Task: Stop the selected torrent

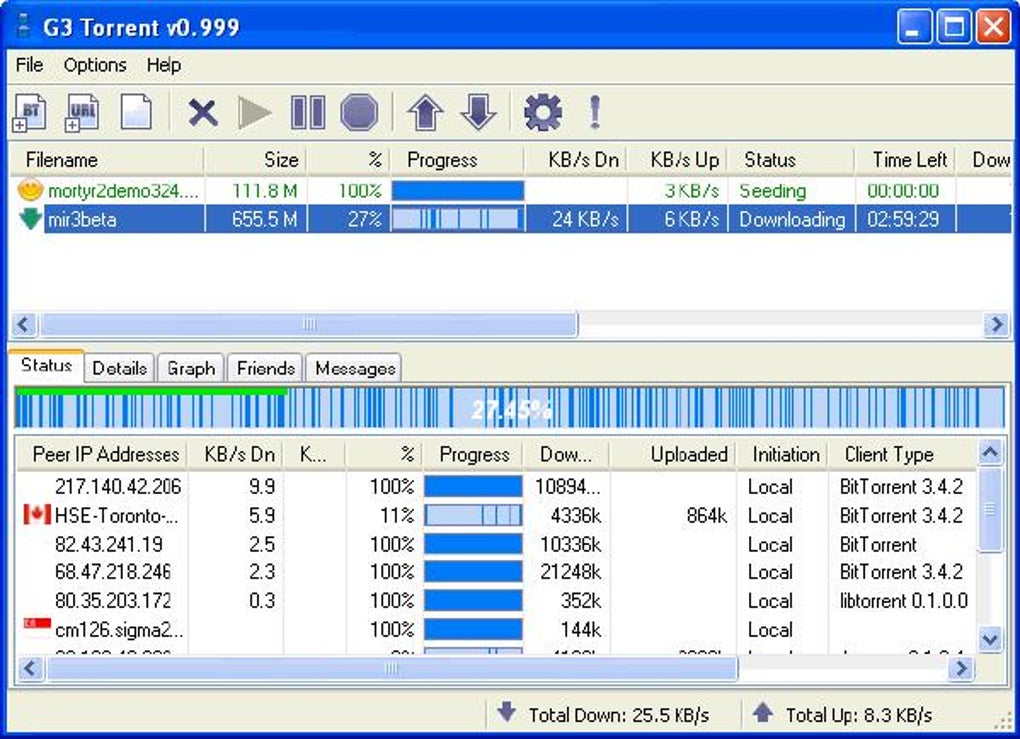Action: coord(359,113)
